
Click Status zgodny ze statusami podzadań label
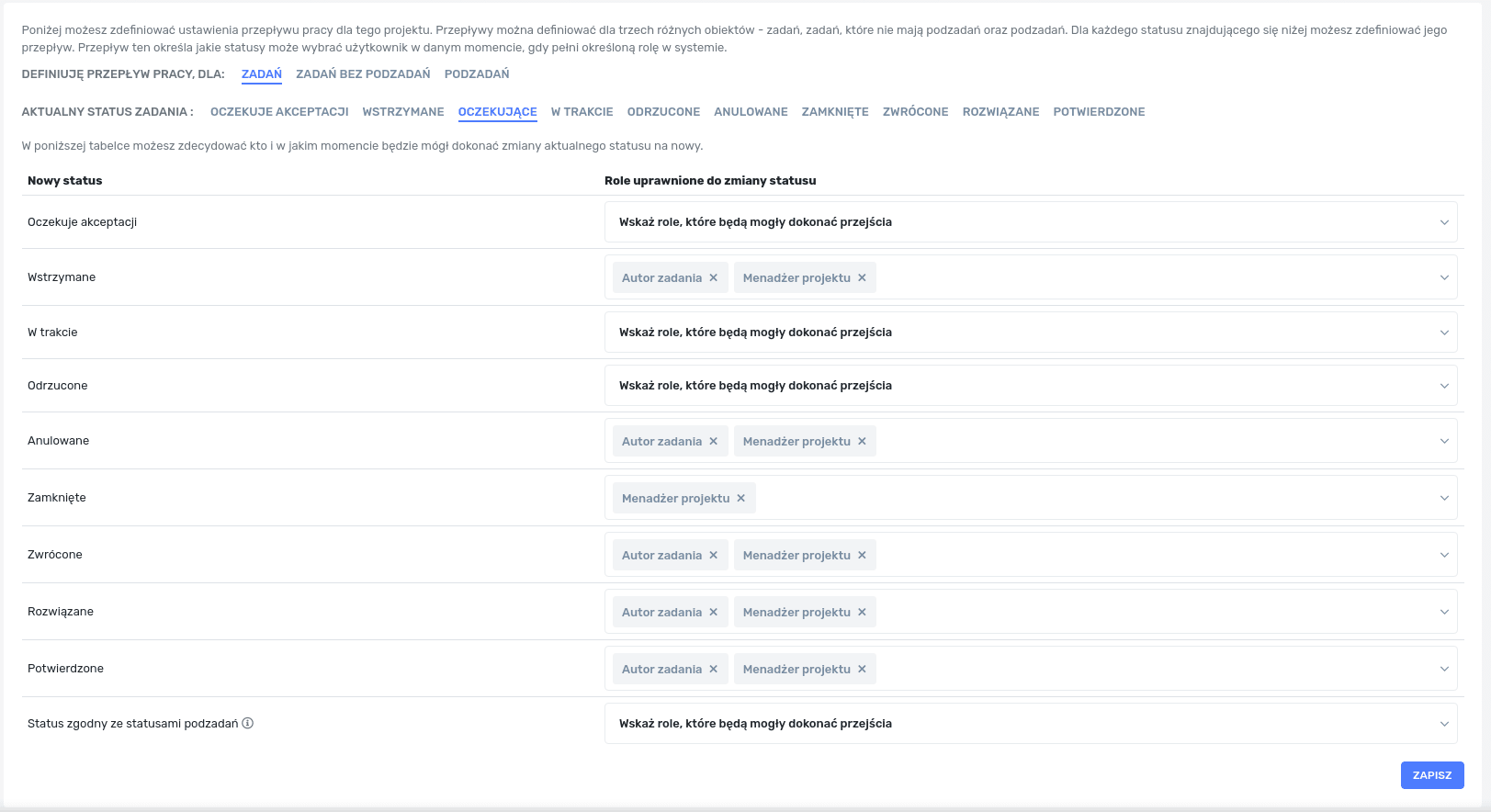coord(132,724)
